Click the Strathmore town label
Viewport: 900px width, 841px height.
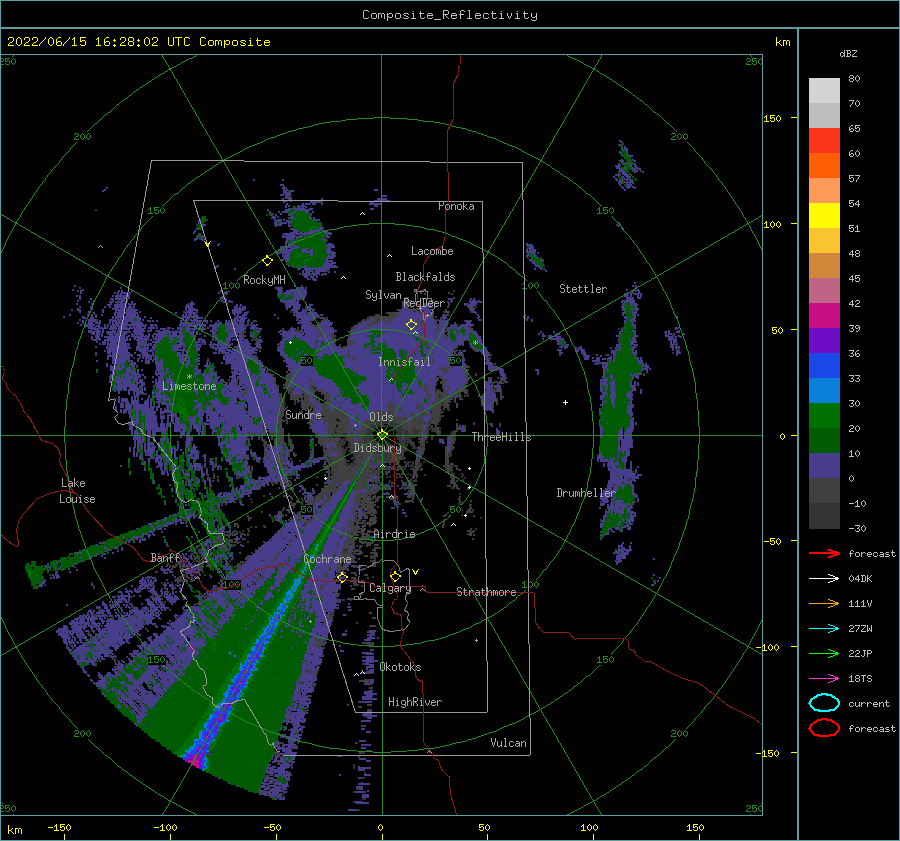[x=486, y=592]
